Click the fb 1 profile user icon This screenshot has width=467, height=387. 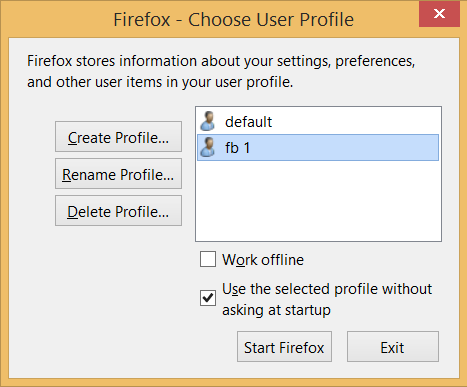pos(208,147)
